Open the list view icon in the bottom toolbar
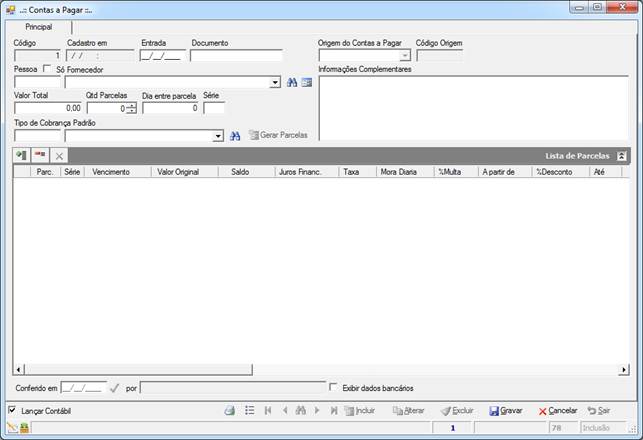Viewport: 643px width, 440px height. [x=249, y=410]
